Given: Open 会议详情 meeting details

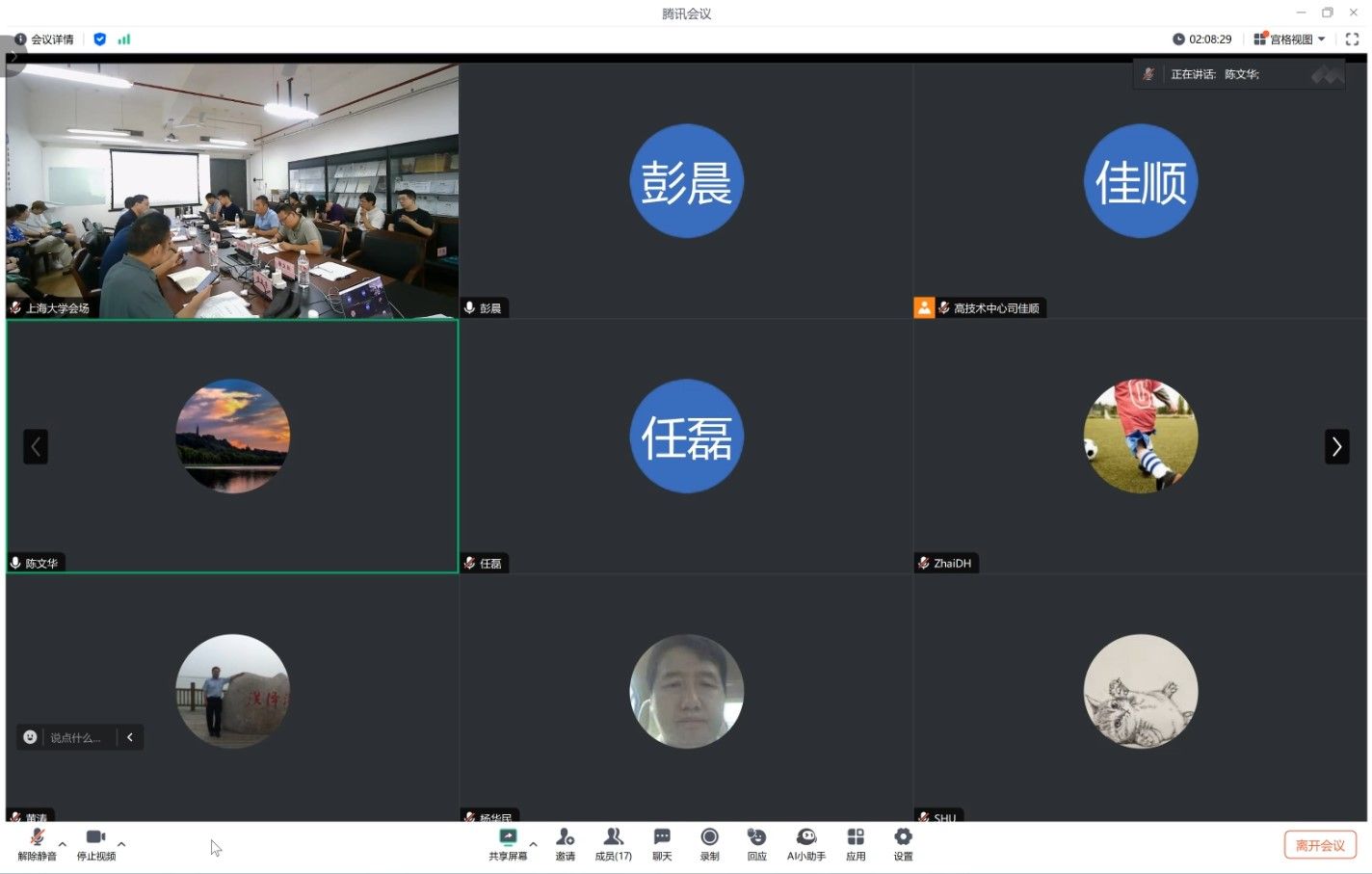Looking at the screenshot, I should [44, 40].
